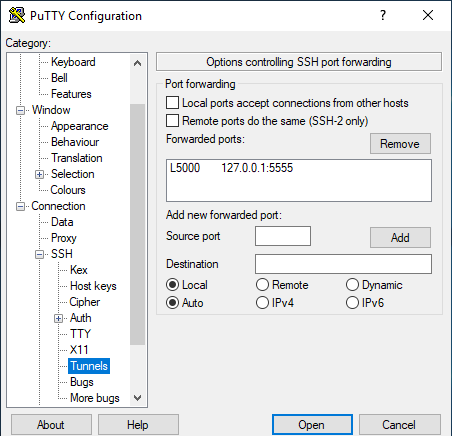Remove the selected forwarded port
The height and width of the screenshot is (436, 452).
point(400,144)
